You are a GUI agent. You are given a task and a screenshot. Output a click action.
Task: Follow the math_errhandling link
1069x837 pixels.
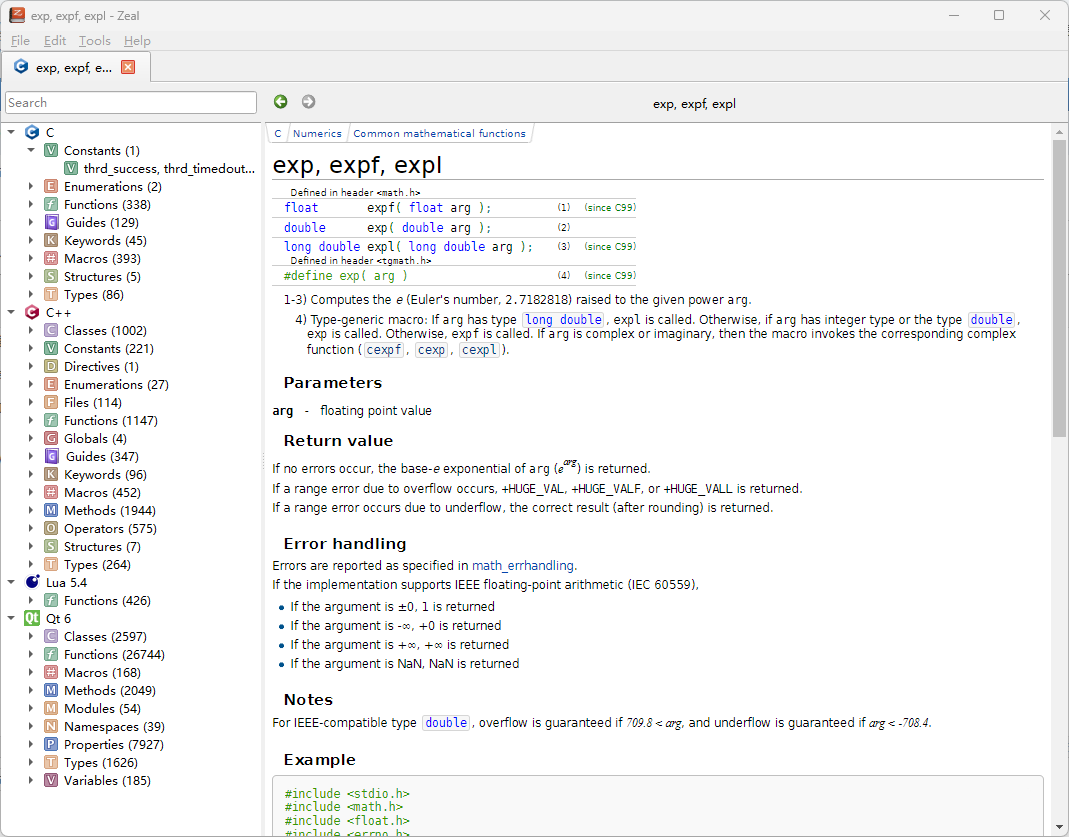click(523, 566)
